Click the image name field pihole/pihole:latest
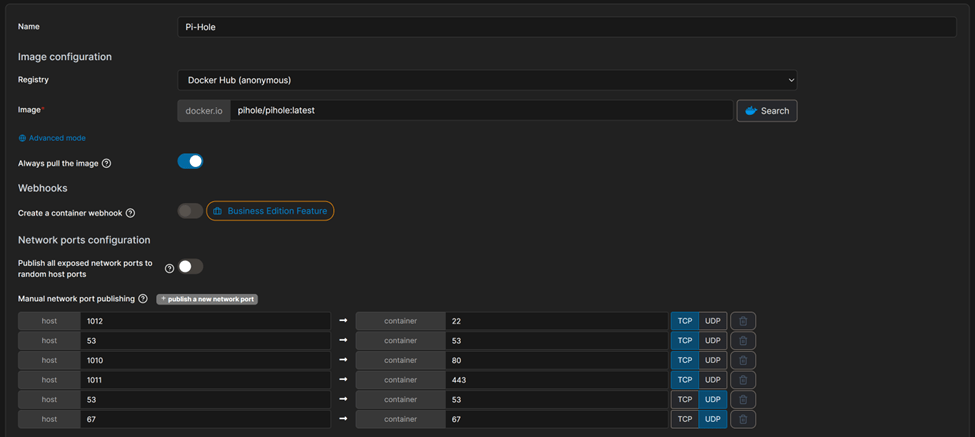The width and height of the screenshot is (975, 437). [x=480, y=111]
